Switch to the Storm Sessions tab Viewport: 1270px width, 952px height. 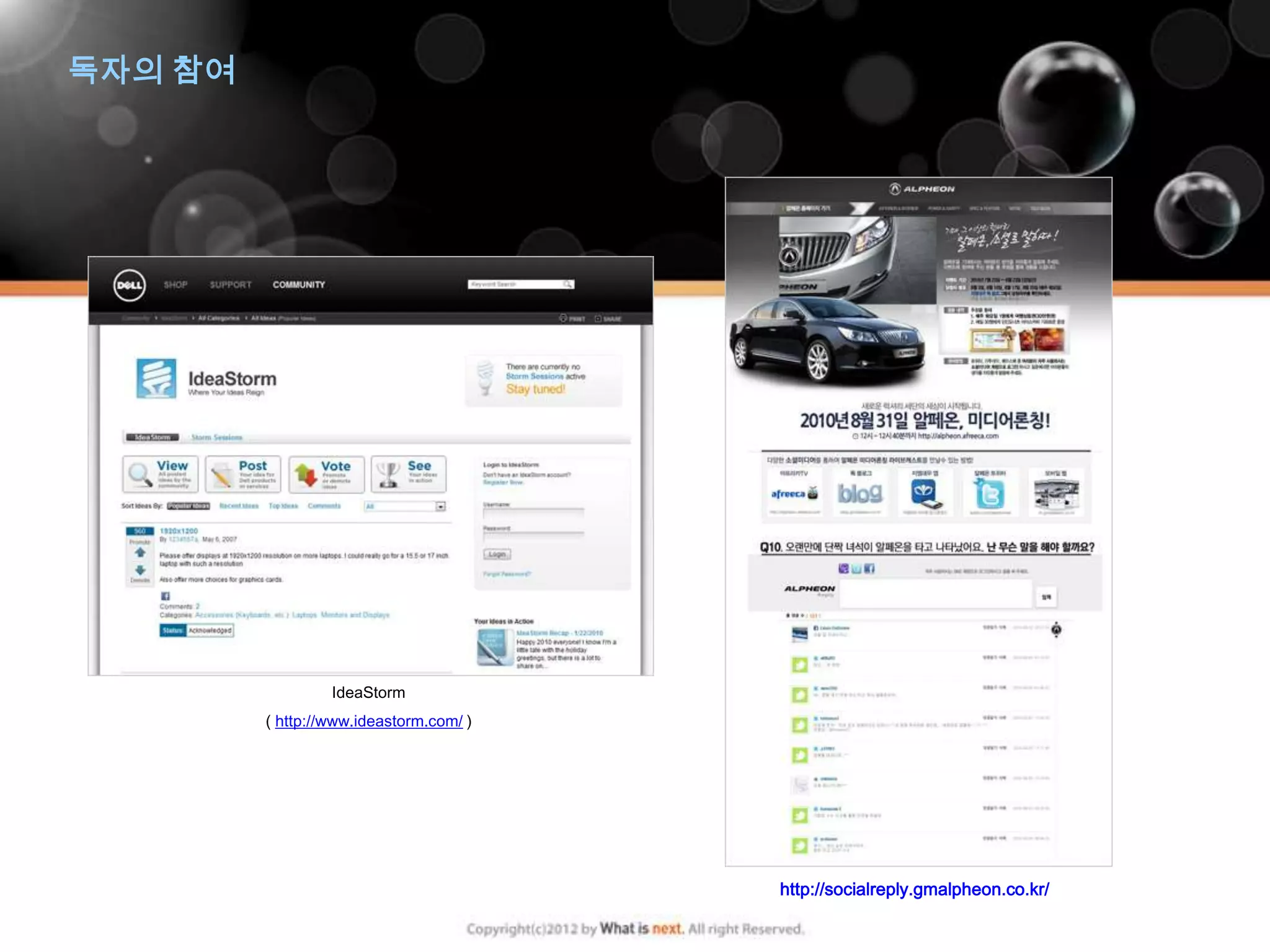click(x=217, y=438)
